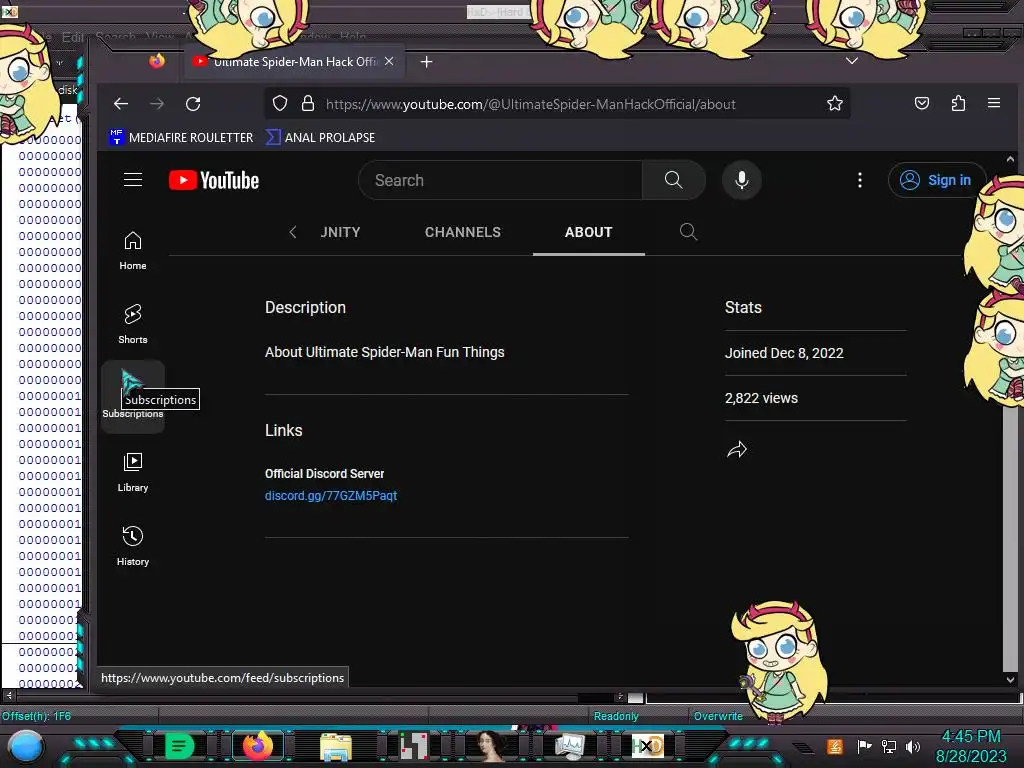The height and width of the screenshot is (768, 1024).
Task: Open Subscriptions from the sidebar
Action: [133, 397]
